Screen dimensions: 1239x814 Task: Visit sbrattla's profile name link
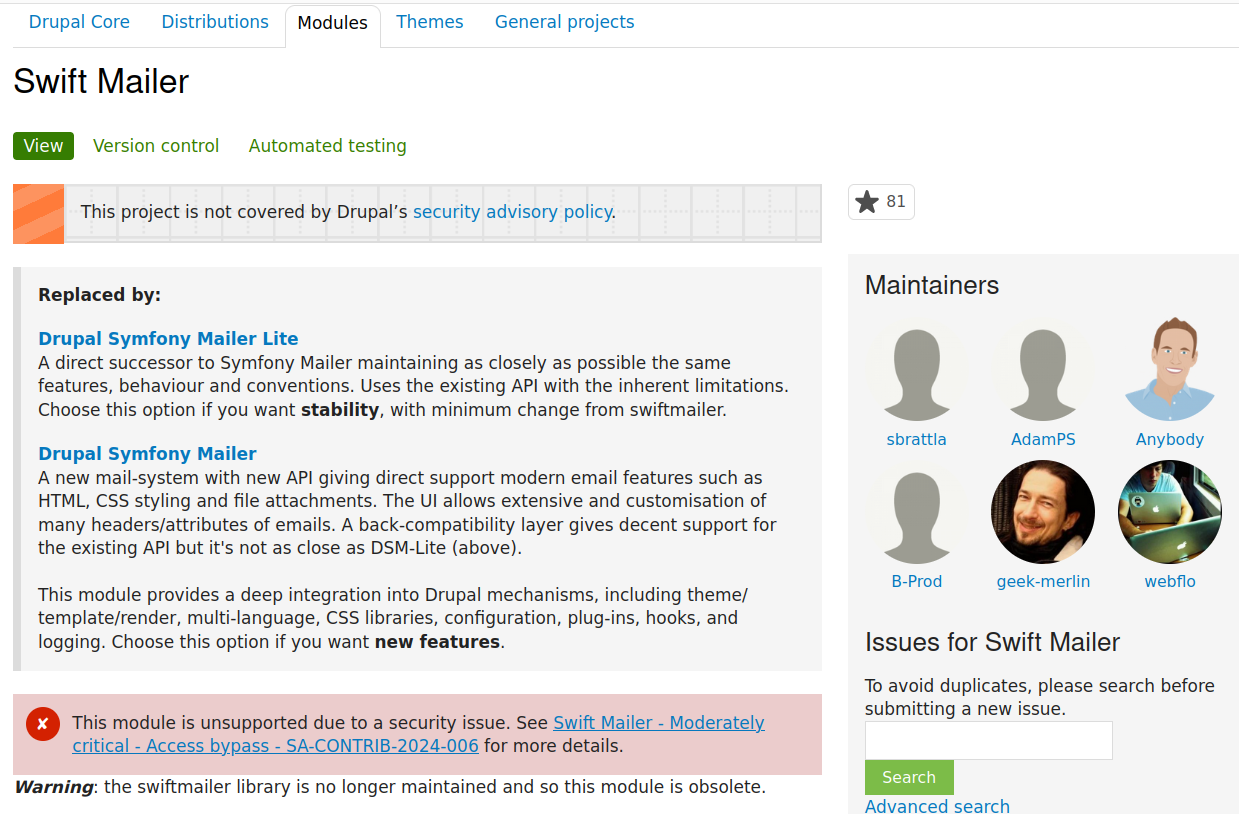pyautogui.click(x=916, y=440)
